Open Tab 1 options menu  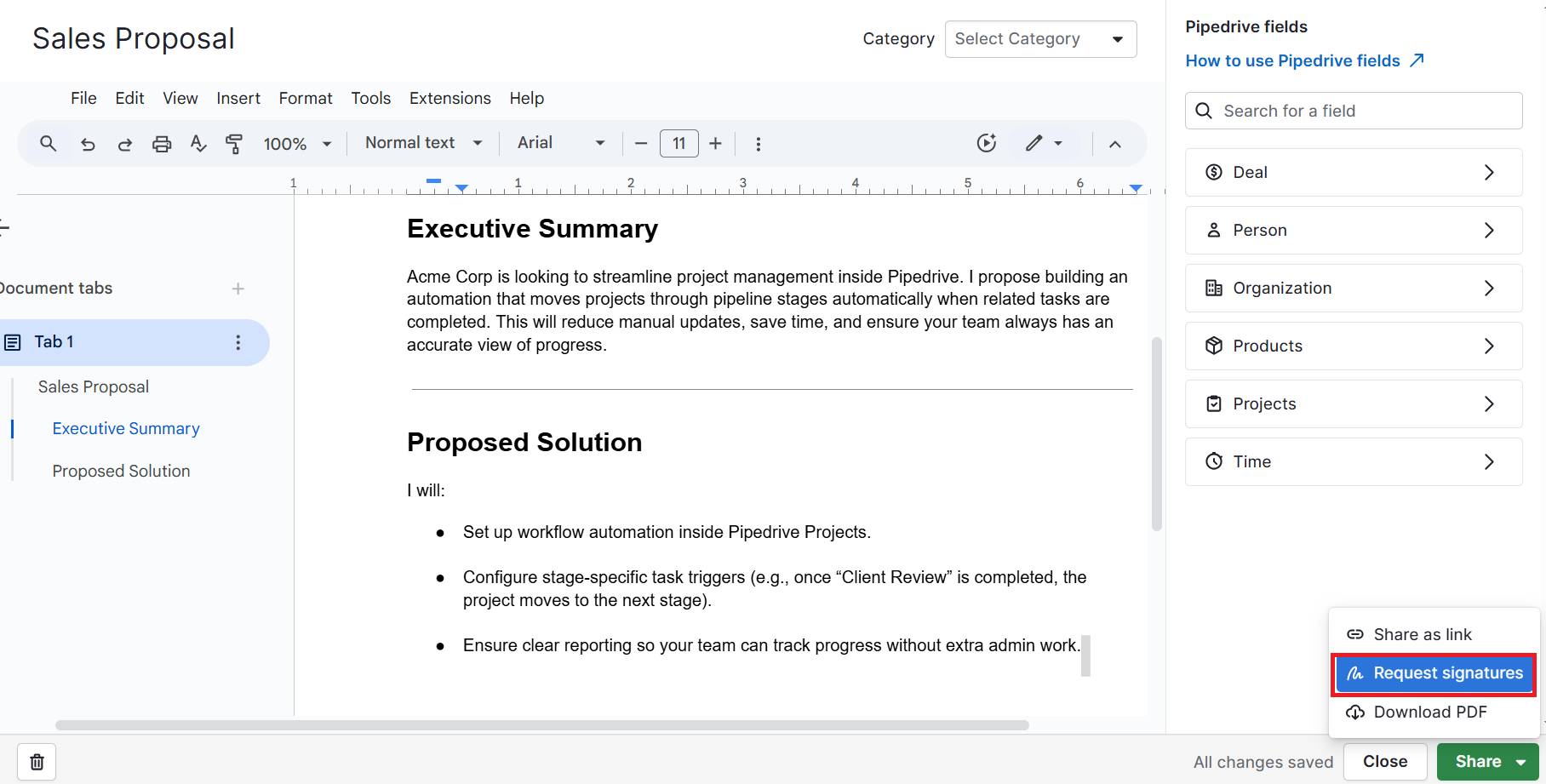pyautogui.click(x=238, y=342)
